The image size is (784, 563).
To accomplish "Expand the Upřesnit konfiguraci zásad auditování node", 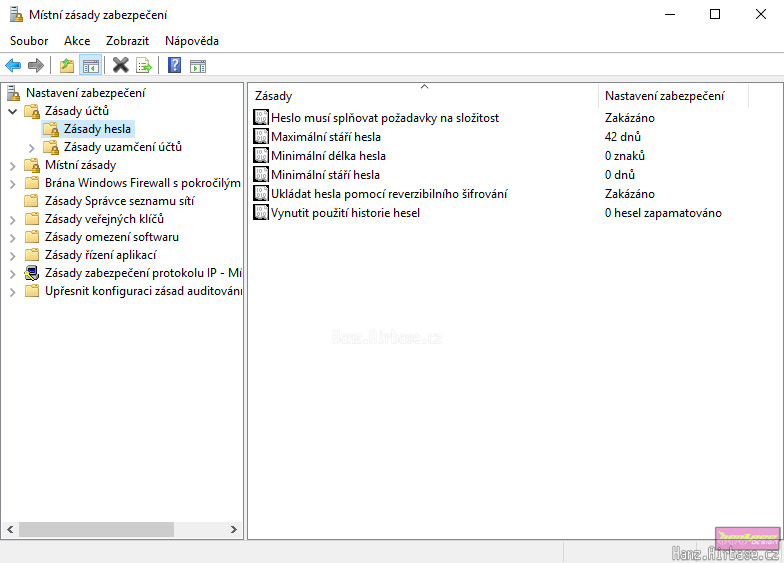I will (x=12, y=292).
